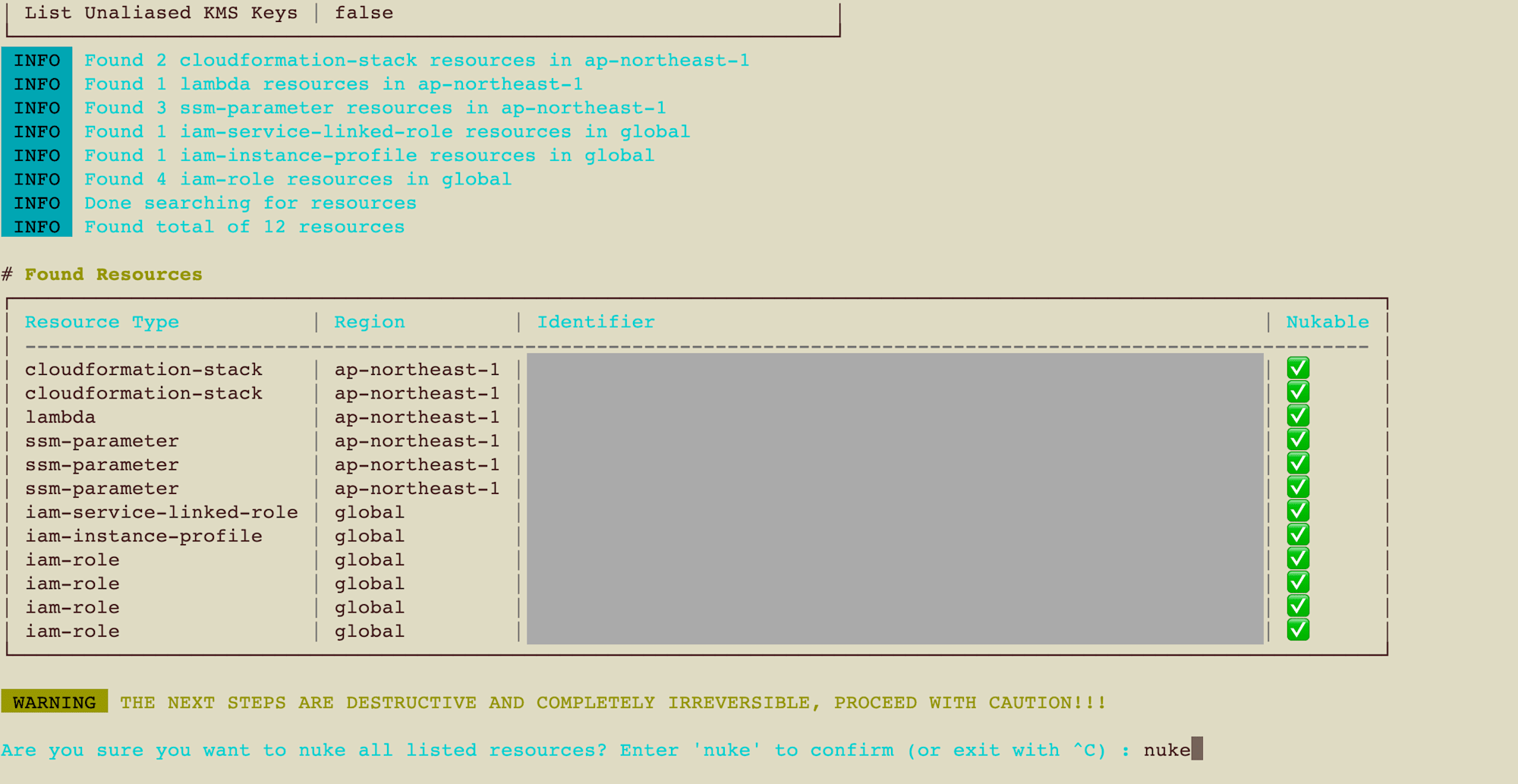Click the checkmark for the iam-service-linked-role row
The height and width of the screenshot is (784, 1518).
pos(1298,511)
